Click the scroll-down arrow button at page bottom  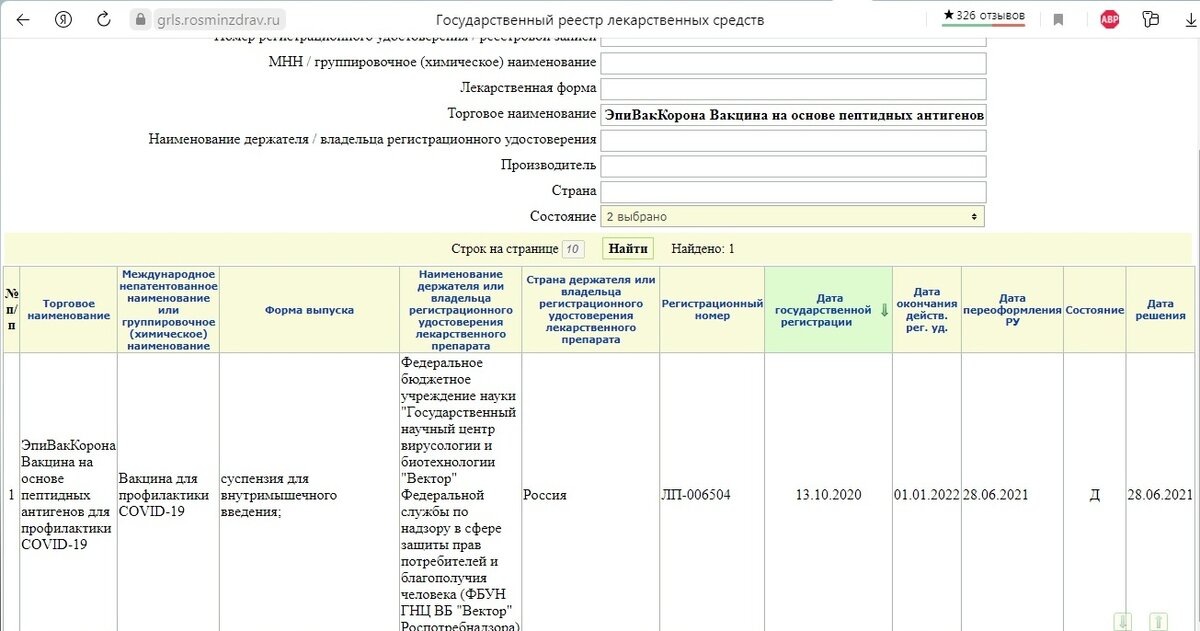tap(1124, 622)
